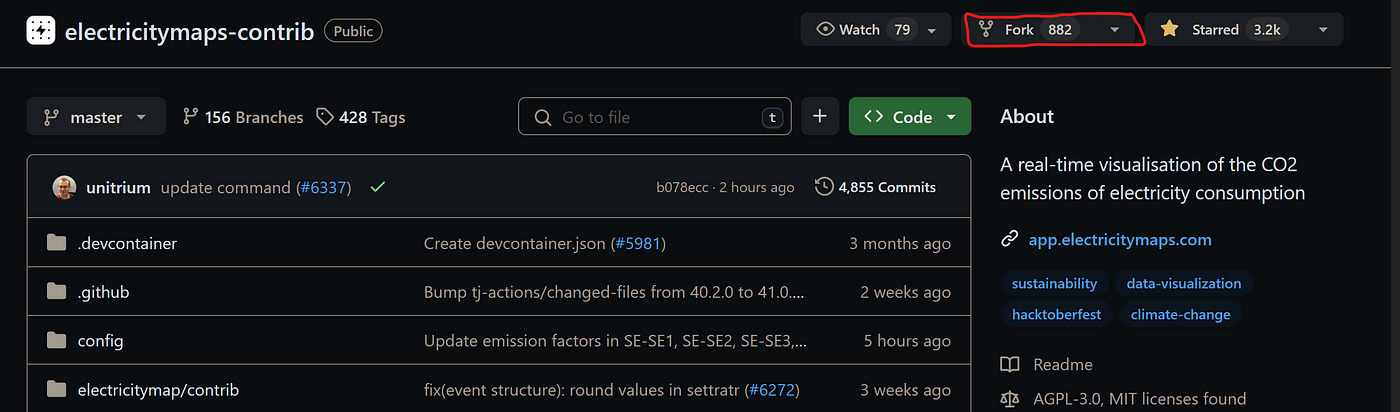Open the app.electricitymaps.com link
This screenshot has width=1400, height=412.
(1119, 240)
